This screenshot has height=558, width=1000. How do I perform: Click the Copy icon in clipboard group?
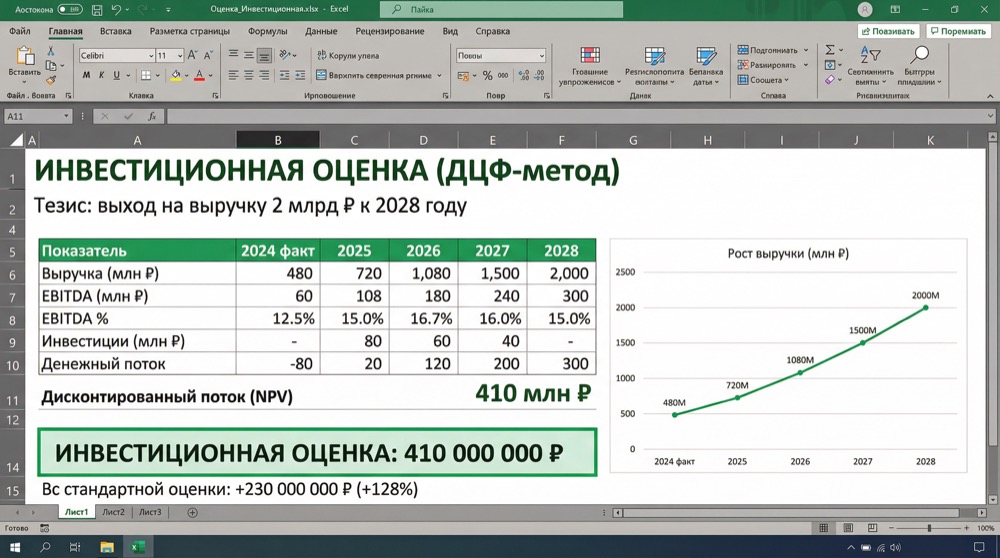[51, 66]
